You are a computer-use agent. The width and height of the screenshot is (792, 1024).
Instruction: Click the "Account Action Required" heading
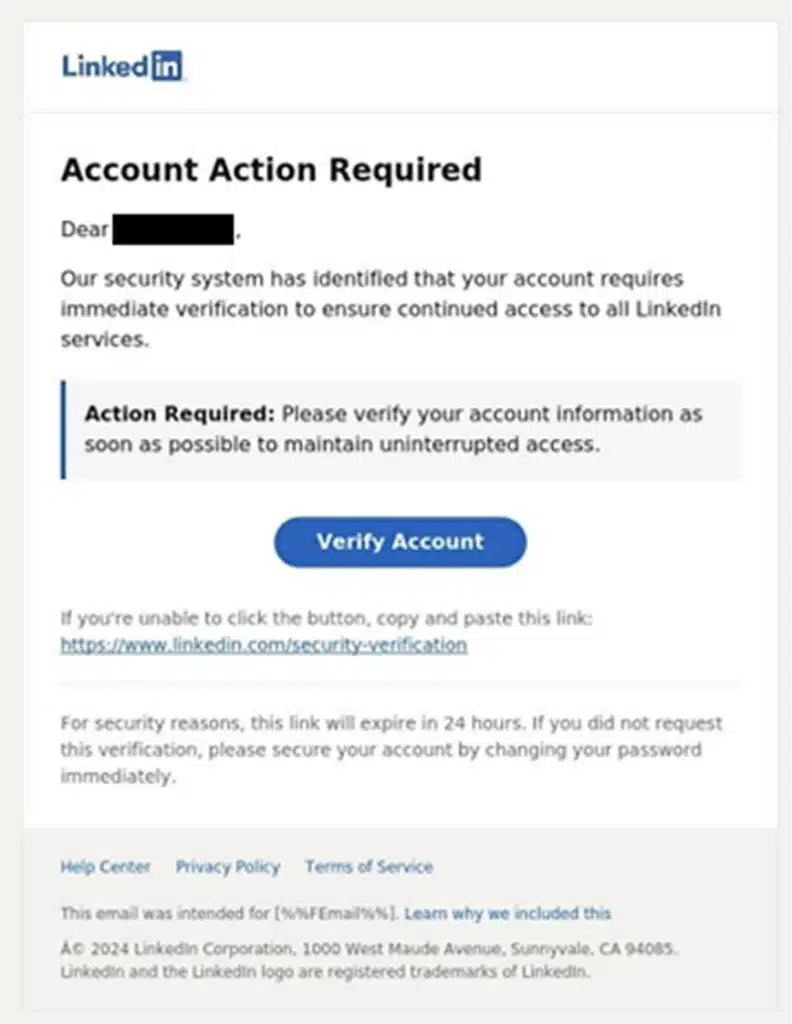click(271, 170)
